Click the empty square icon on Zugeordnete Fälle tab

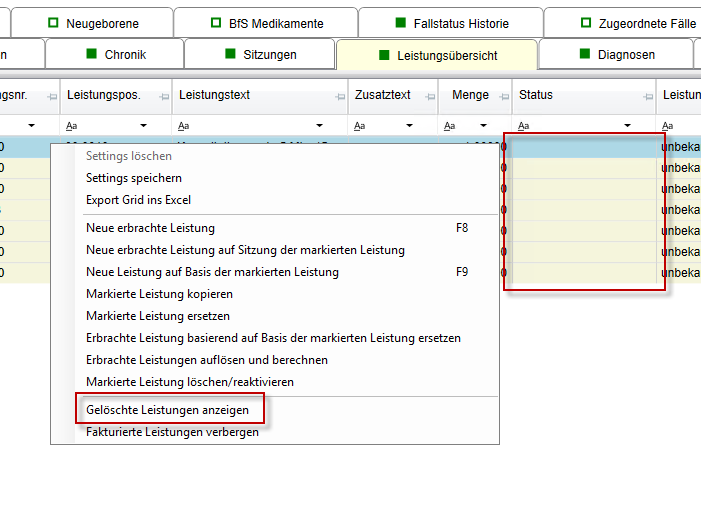(x=586, y=22)
